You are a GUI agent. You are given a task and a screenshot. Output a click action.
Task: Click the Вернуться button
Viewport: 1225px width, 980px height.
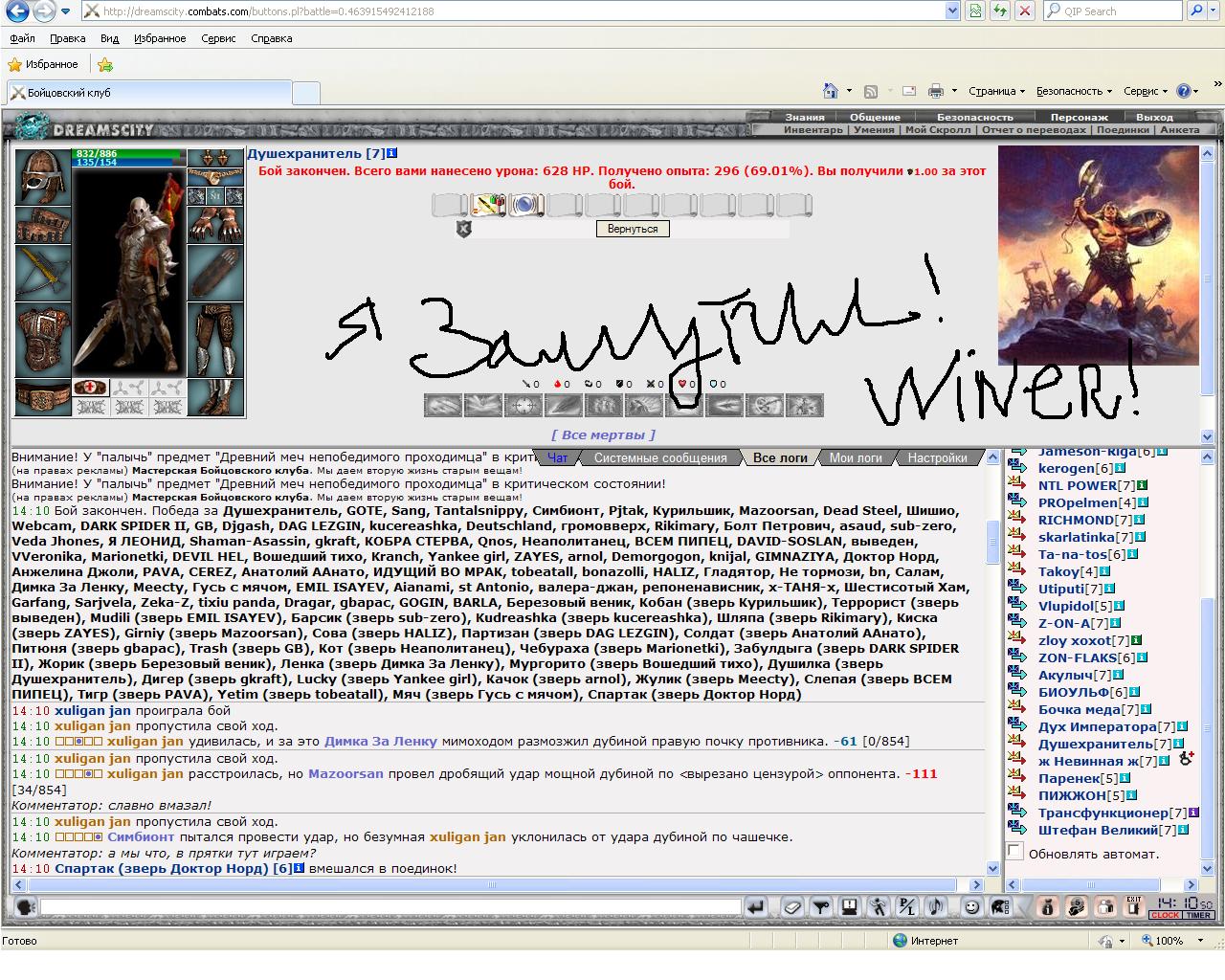632,229
